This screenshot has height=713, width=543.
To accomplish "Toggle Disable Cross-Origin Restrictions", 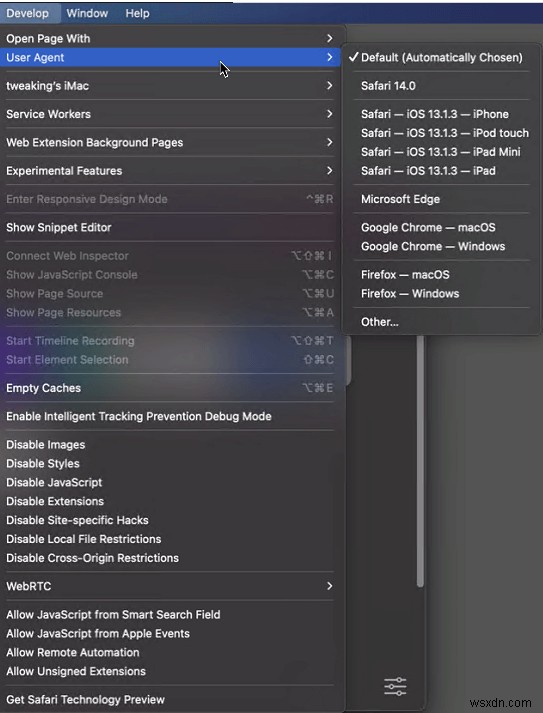I will coord(170,558).
